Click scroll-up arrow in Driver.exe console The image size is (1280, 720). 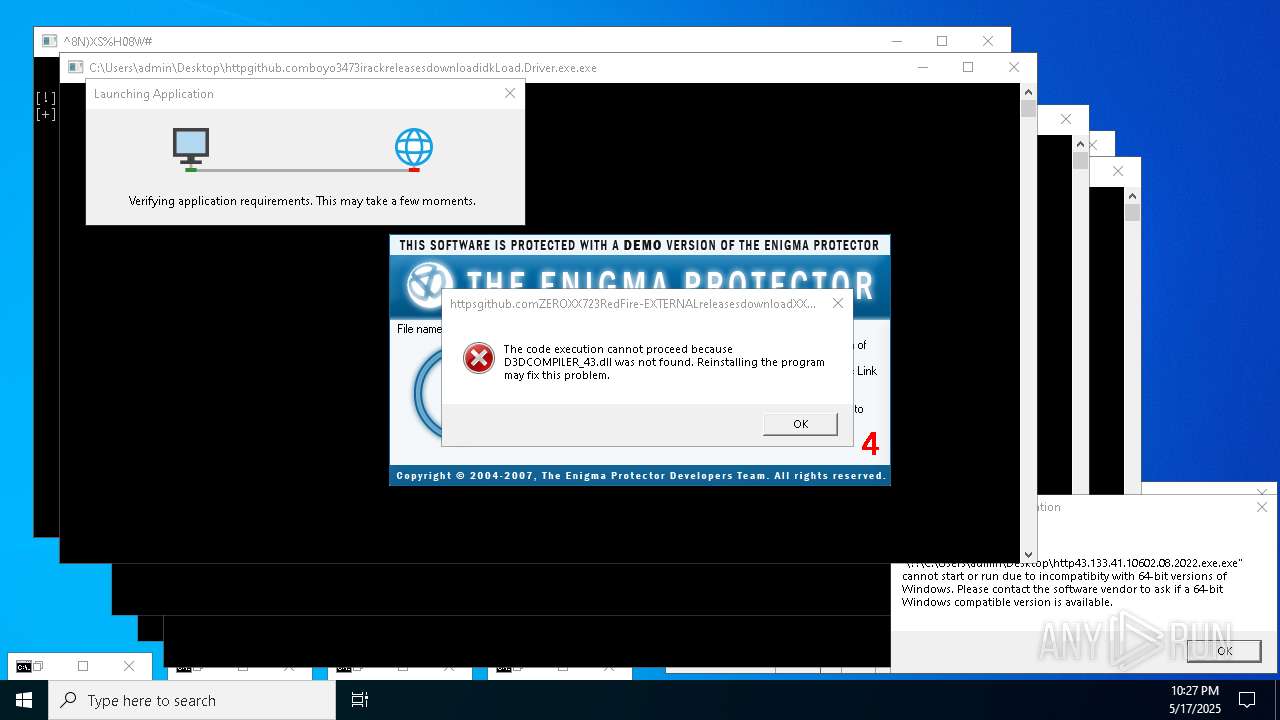[x=1028, y=92]
